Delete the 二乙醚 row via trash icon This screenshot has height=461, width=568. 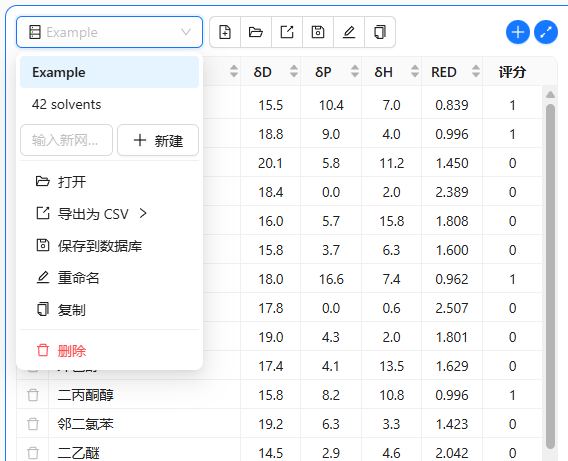click(33, 453)
